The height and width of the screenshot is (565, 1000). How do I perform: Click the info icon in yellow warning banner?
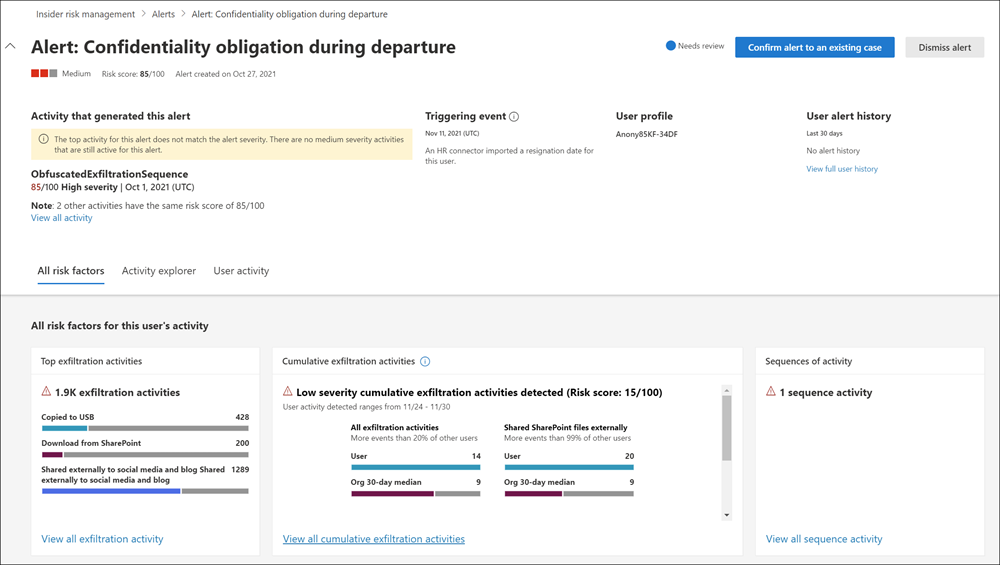(43, 139)
